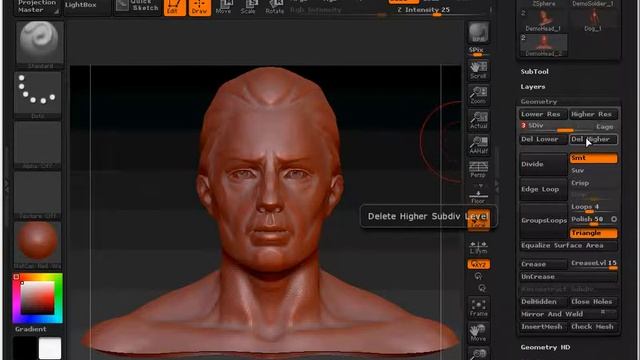Adjust the SPix slider
The image size is (640, 360).
(x=478, y=51)
